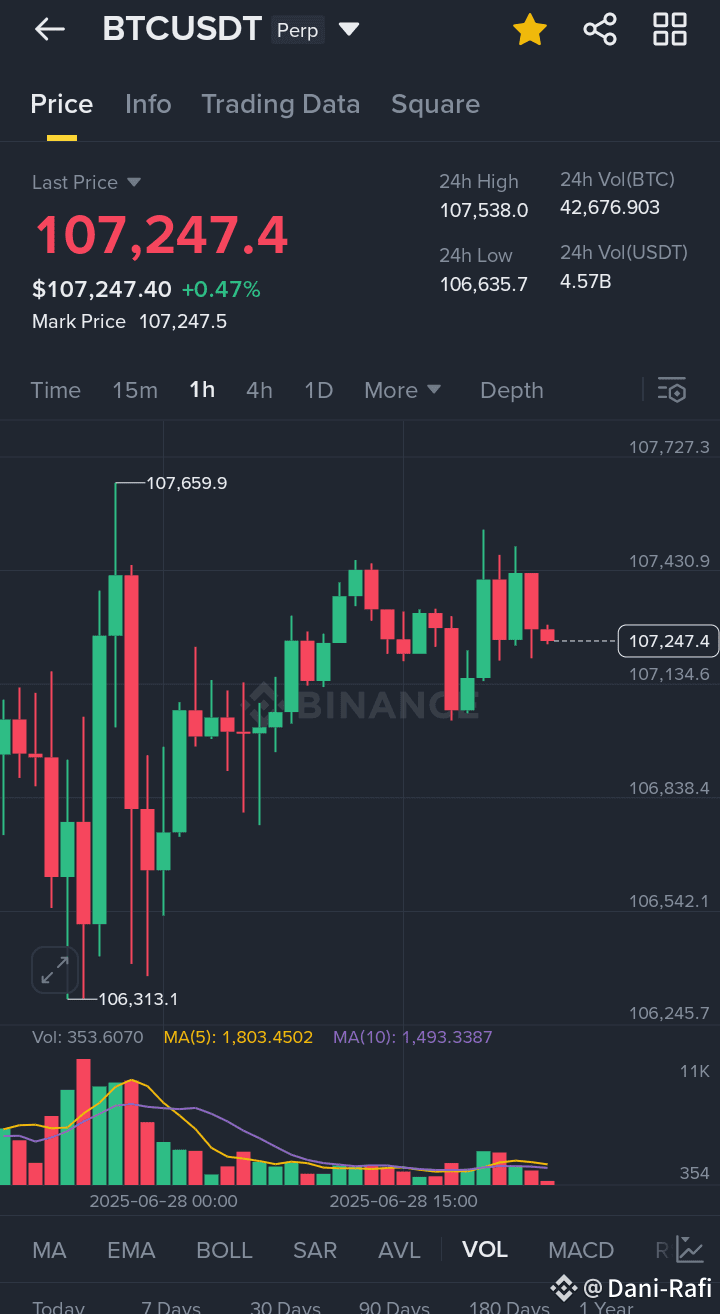720x1314 pixels.
Task: Toggle the favorite star icon
Action: [529, 30]
